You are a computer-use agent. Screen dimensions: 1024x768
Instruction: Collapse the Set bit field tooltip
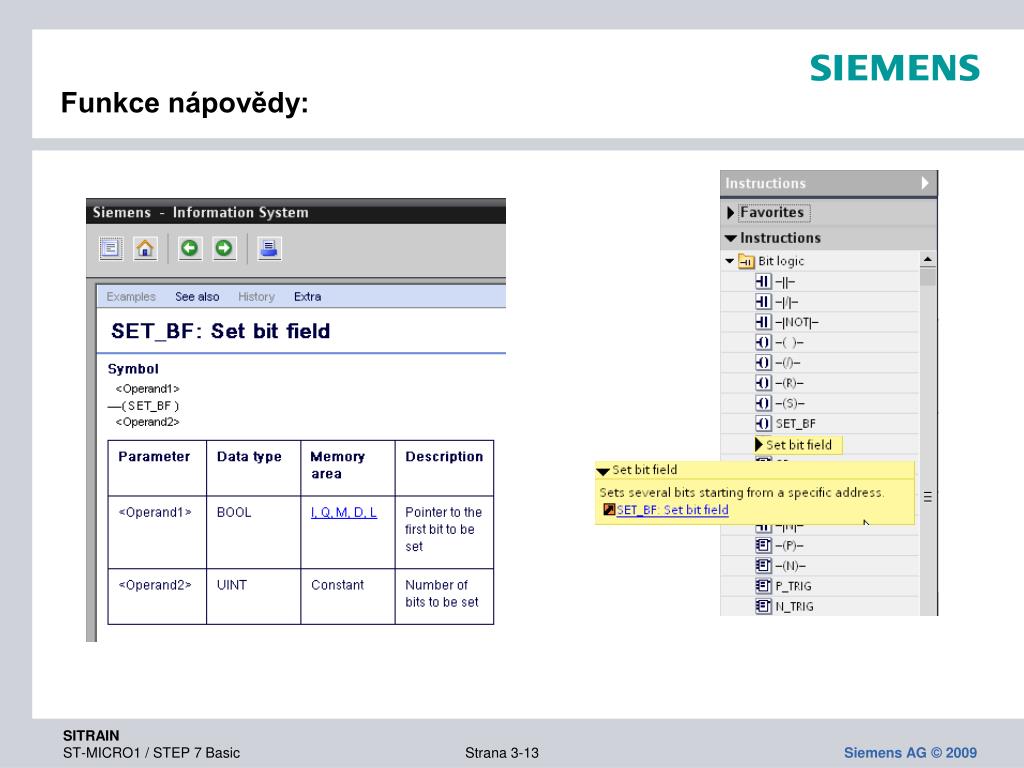coord(603,471)
